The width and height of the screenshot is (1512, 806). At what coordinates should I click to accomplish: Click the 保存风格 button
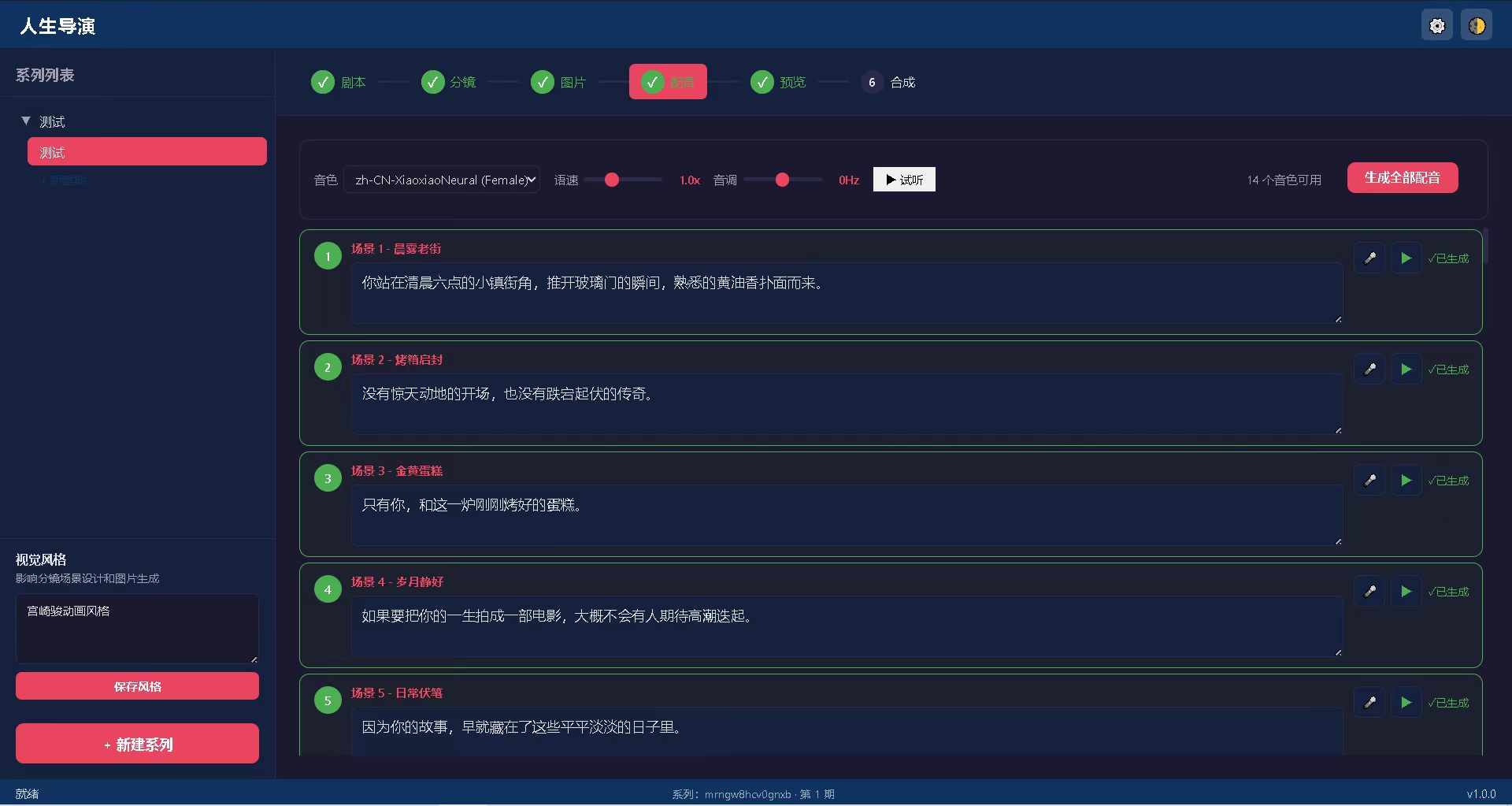[x=137, y=686]
